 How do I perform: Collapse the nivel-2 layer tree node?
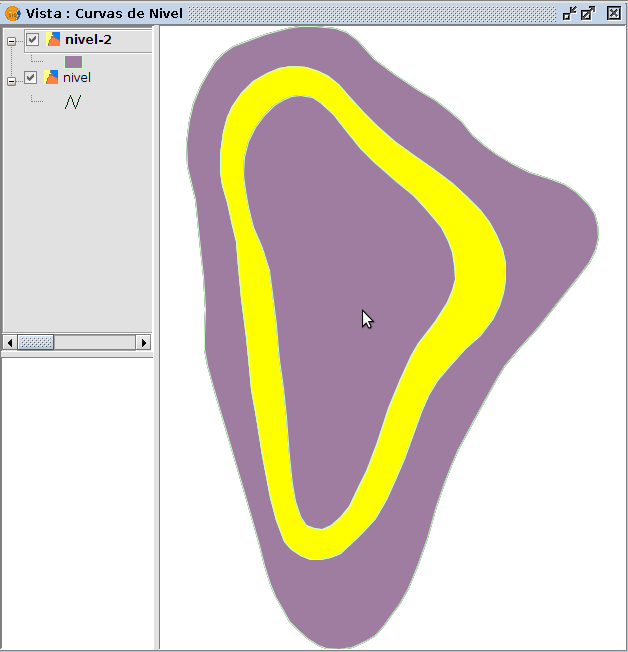point(12,41)
